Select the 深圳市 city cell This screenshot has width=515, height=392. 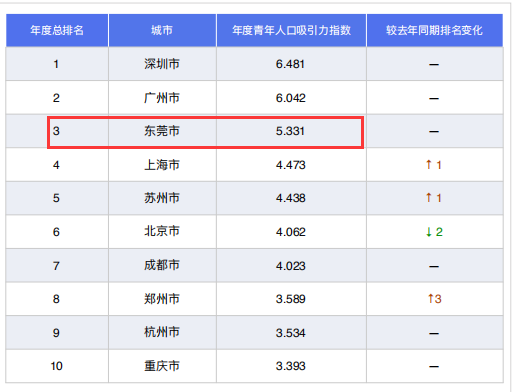point(162,64)
